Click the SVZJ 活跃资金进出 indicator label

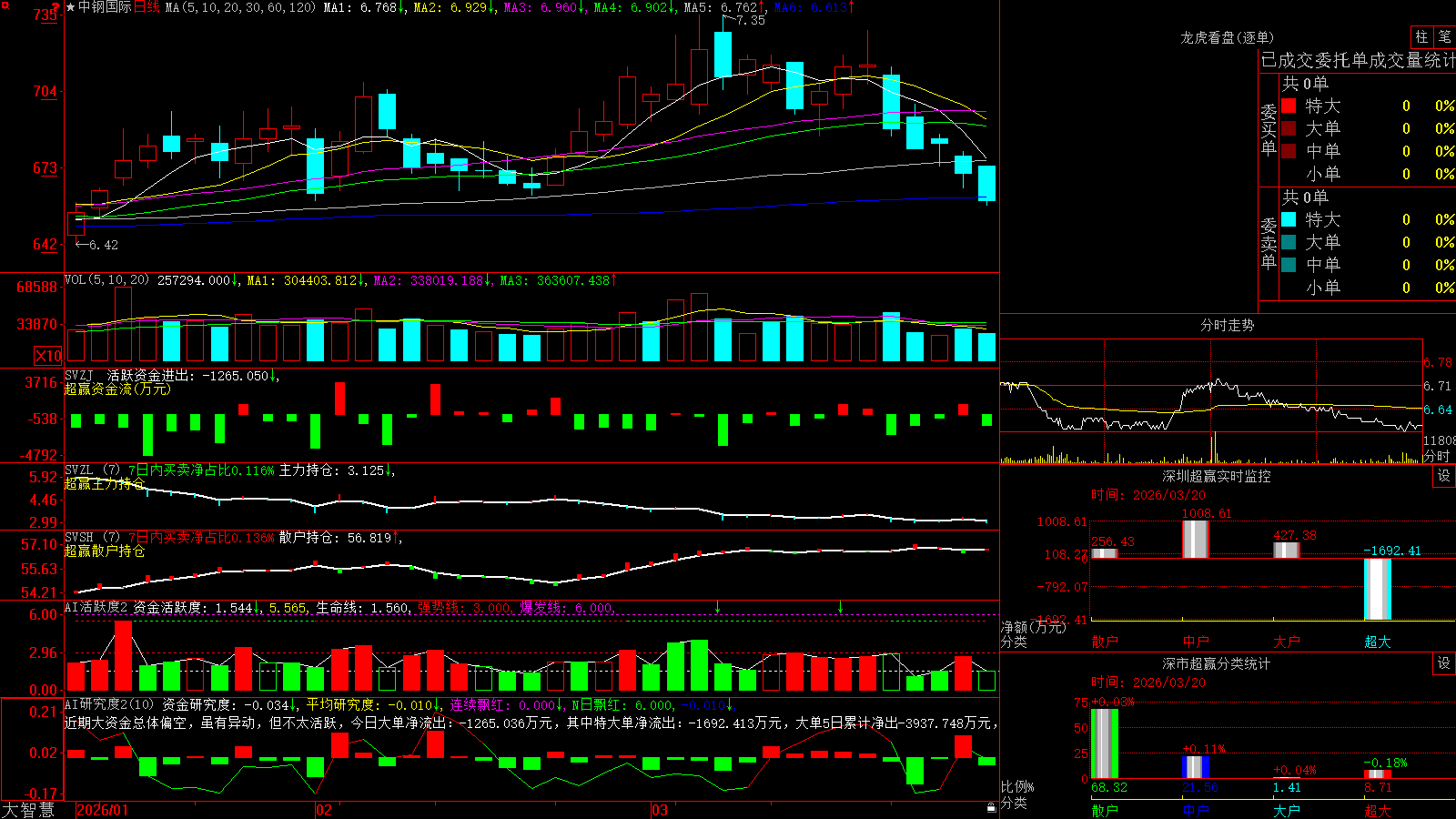131,376
